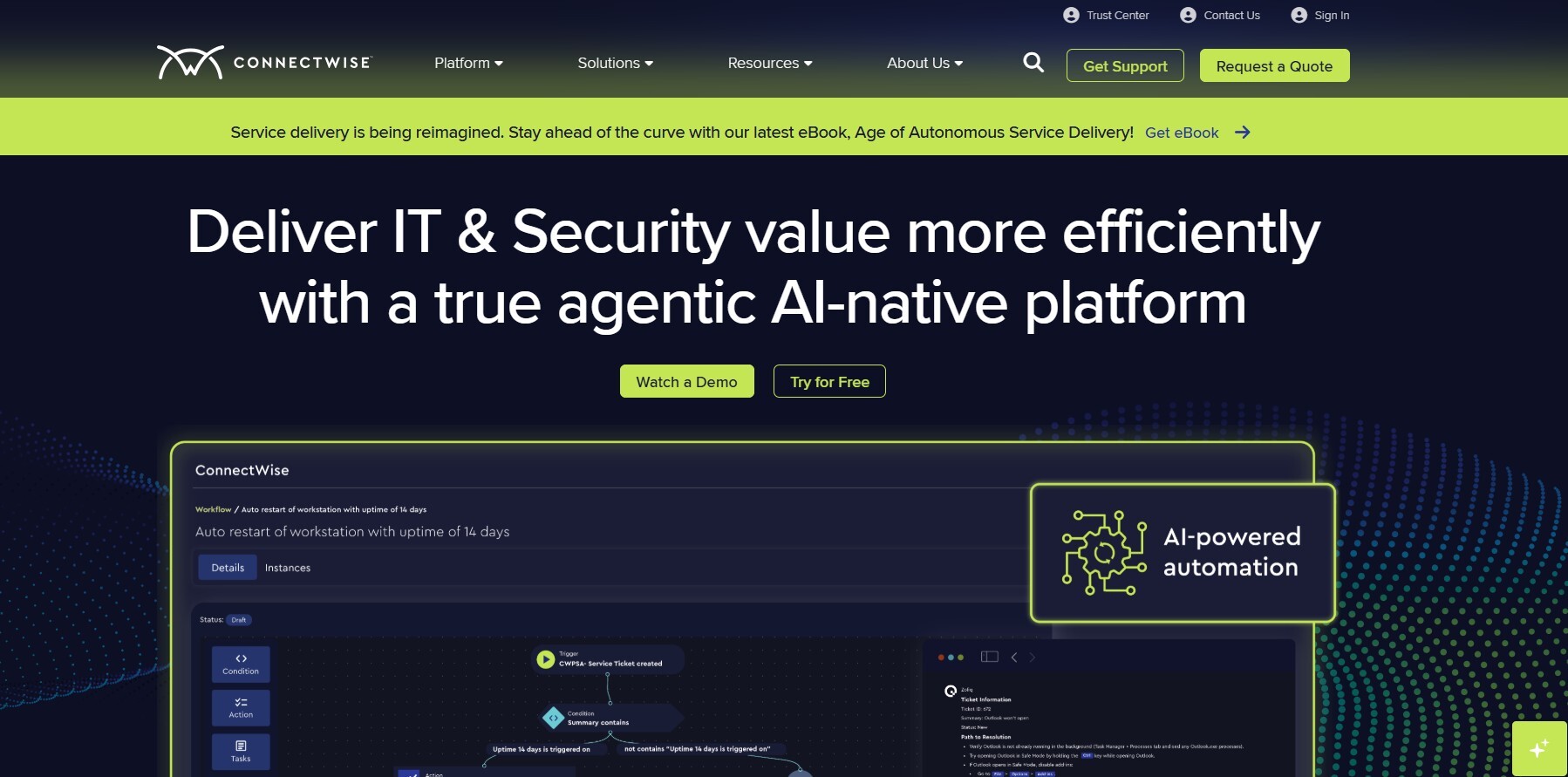Click the Request a Quote button
Image resolution: width=1568 pixels, height=777 pixels.
pos(1274,65)
